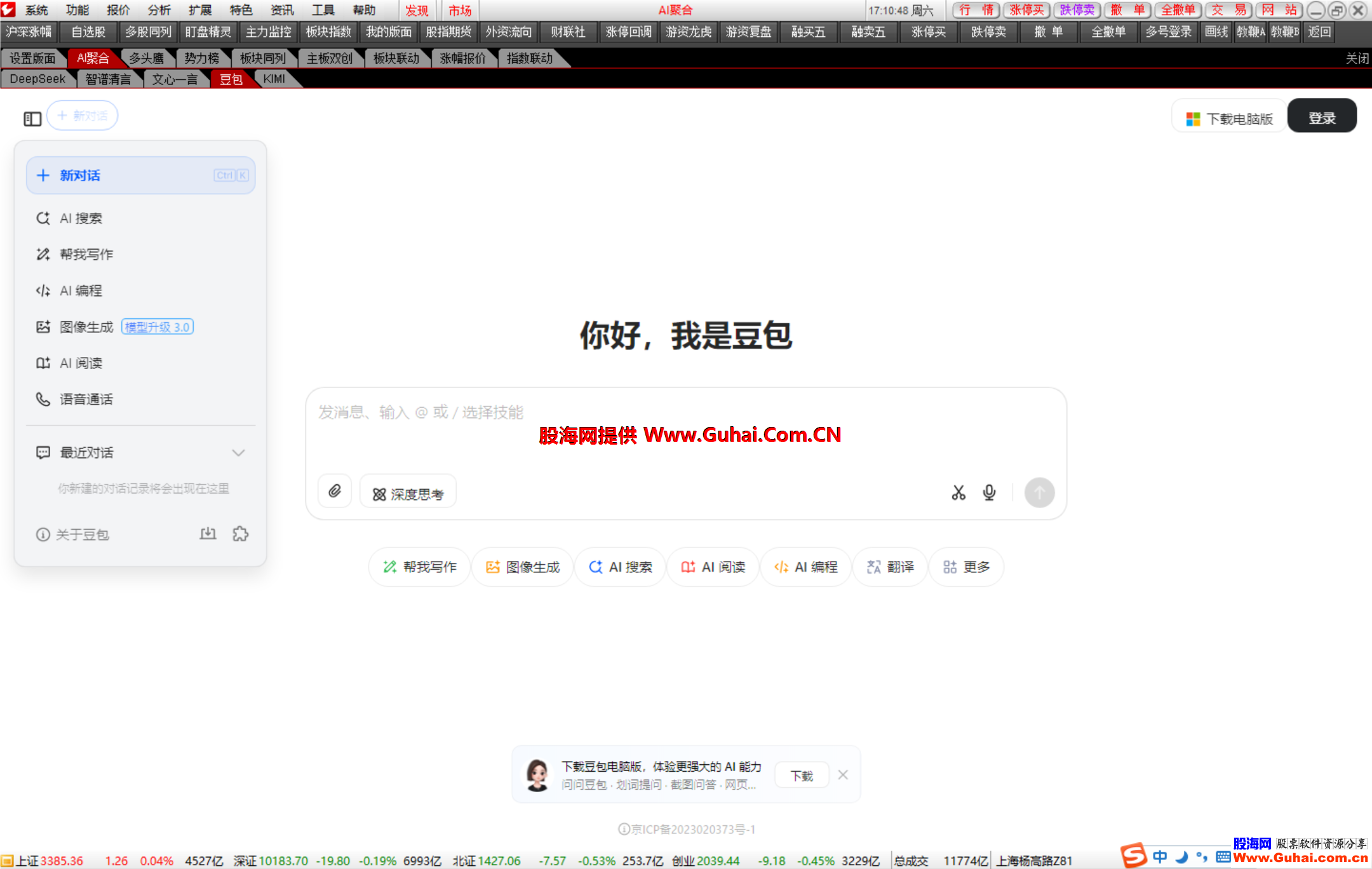Click the moon icon in the input bar
The height and width of the screenshot is (869, 1372).
tap(1181, 857)
